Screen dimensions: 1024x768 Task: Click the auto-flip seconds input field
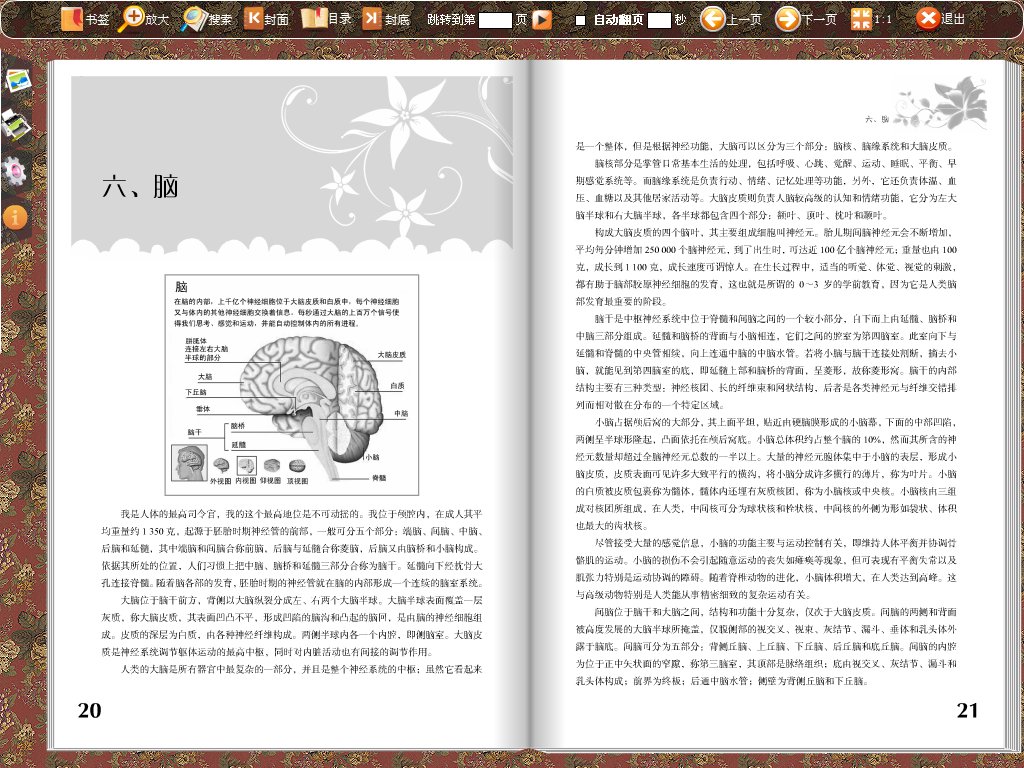658,20
